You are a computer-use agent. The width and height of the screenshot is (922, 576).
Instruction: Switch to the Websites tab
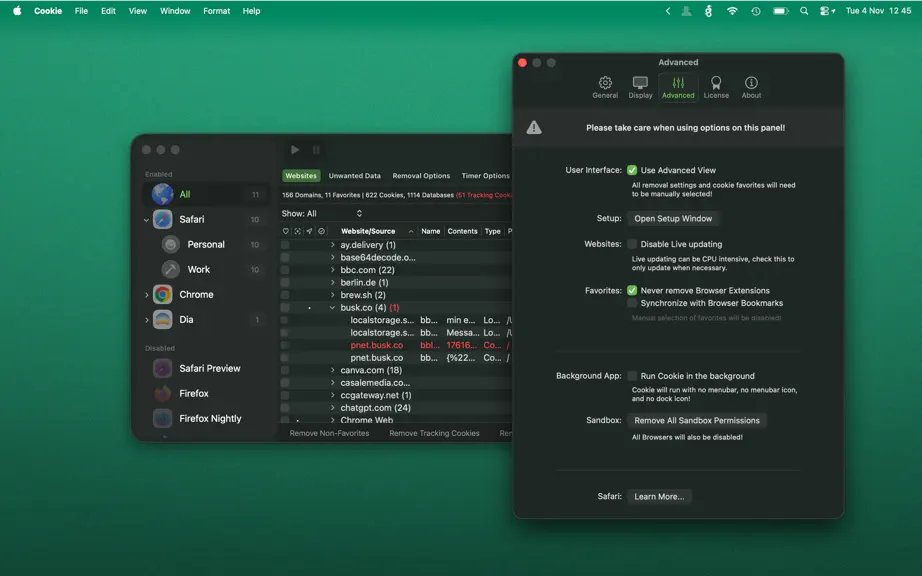[301, 176]
